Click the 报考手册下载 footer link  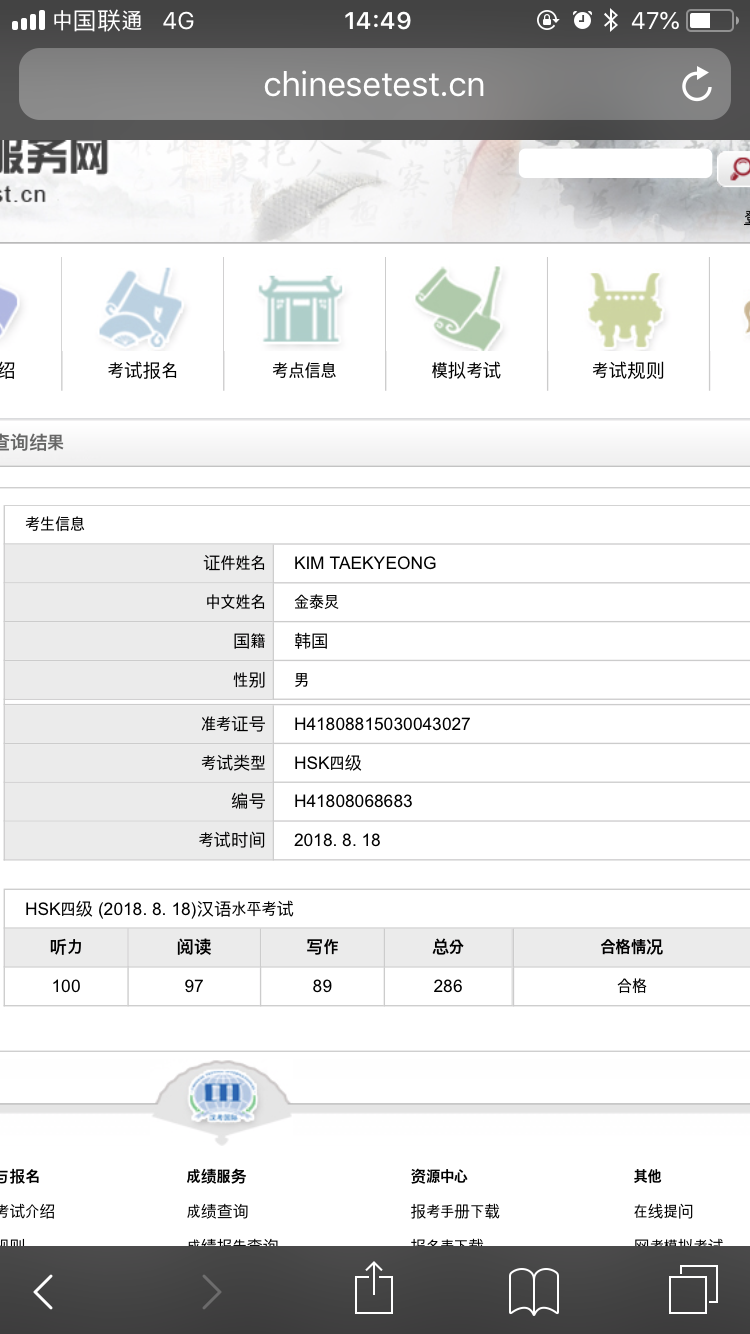[x=455, y=1211]
